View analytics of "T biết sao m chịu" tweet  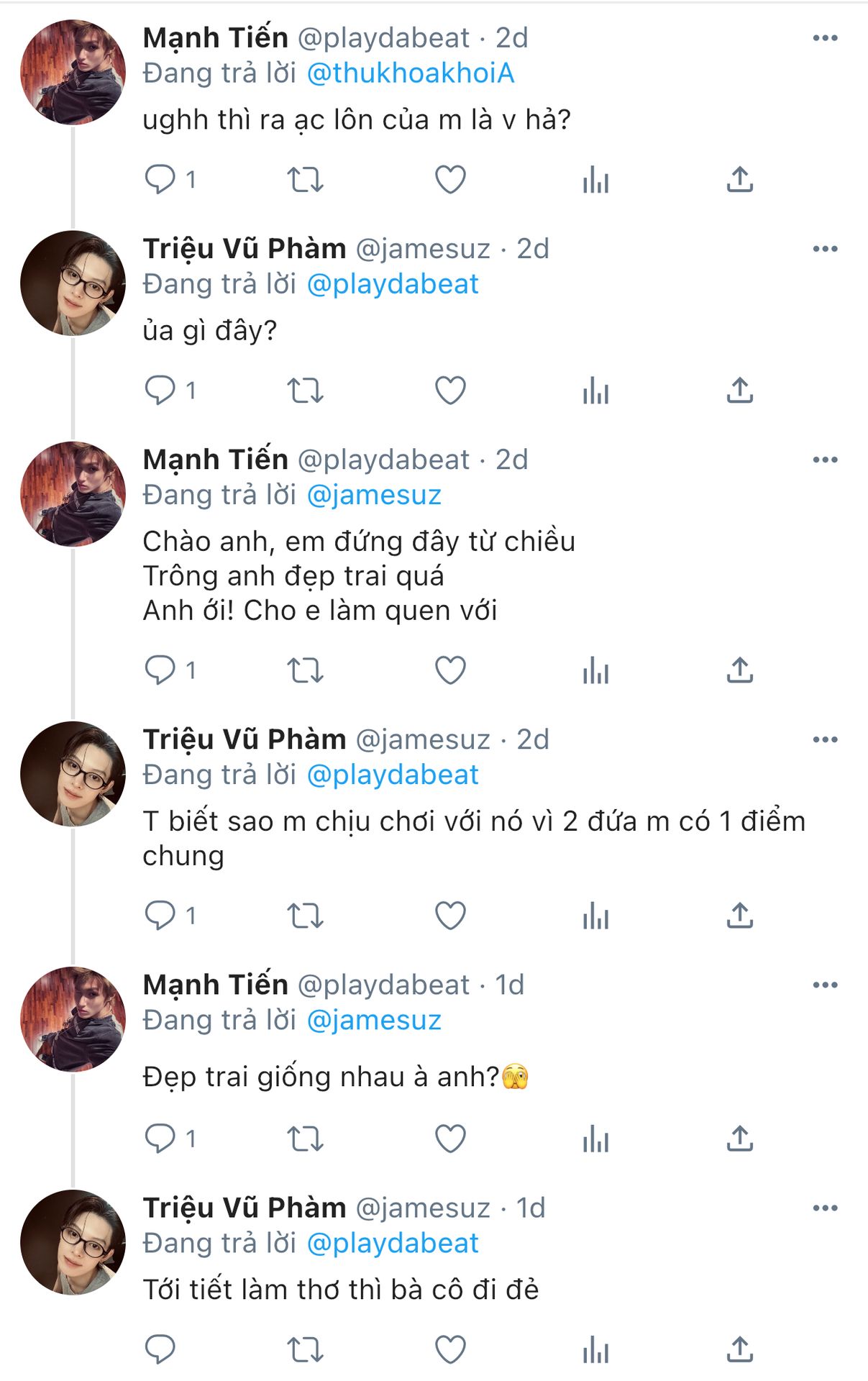pos(595,916)
